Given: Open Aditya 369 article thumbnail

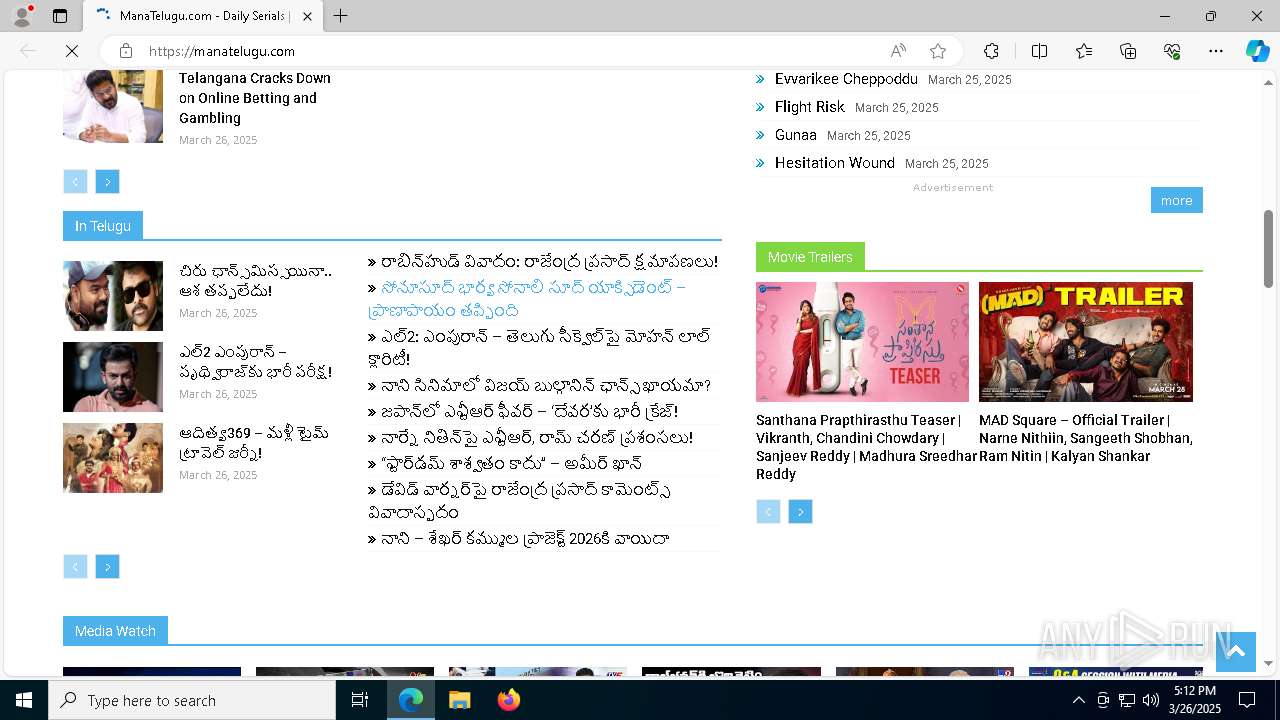Looking at the screenshot, I should (113, 458).
